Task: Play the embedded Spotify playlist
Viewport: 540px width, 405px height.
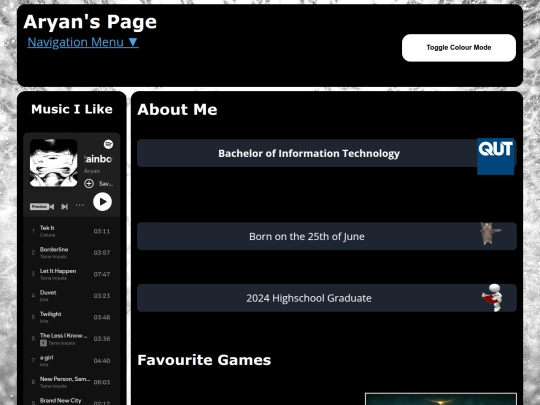Action: click(102, 202)
